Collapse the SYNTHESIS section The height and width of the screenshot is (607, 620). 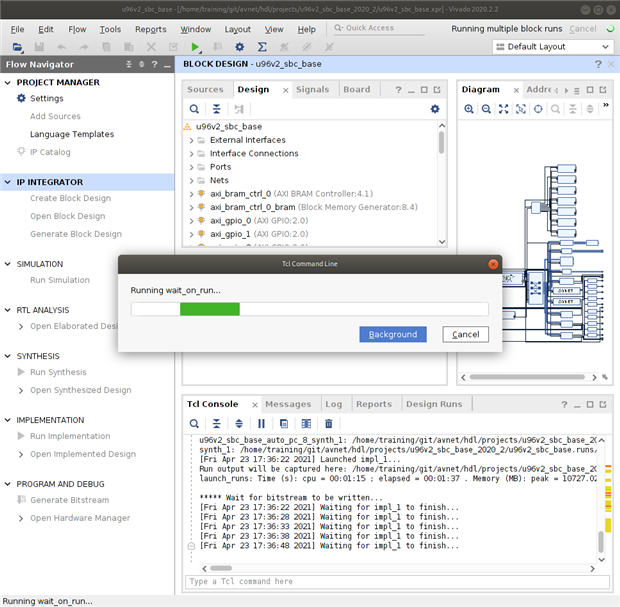pyautogui.click(x=8, y=356)
